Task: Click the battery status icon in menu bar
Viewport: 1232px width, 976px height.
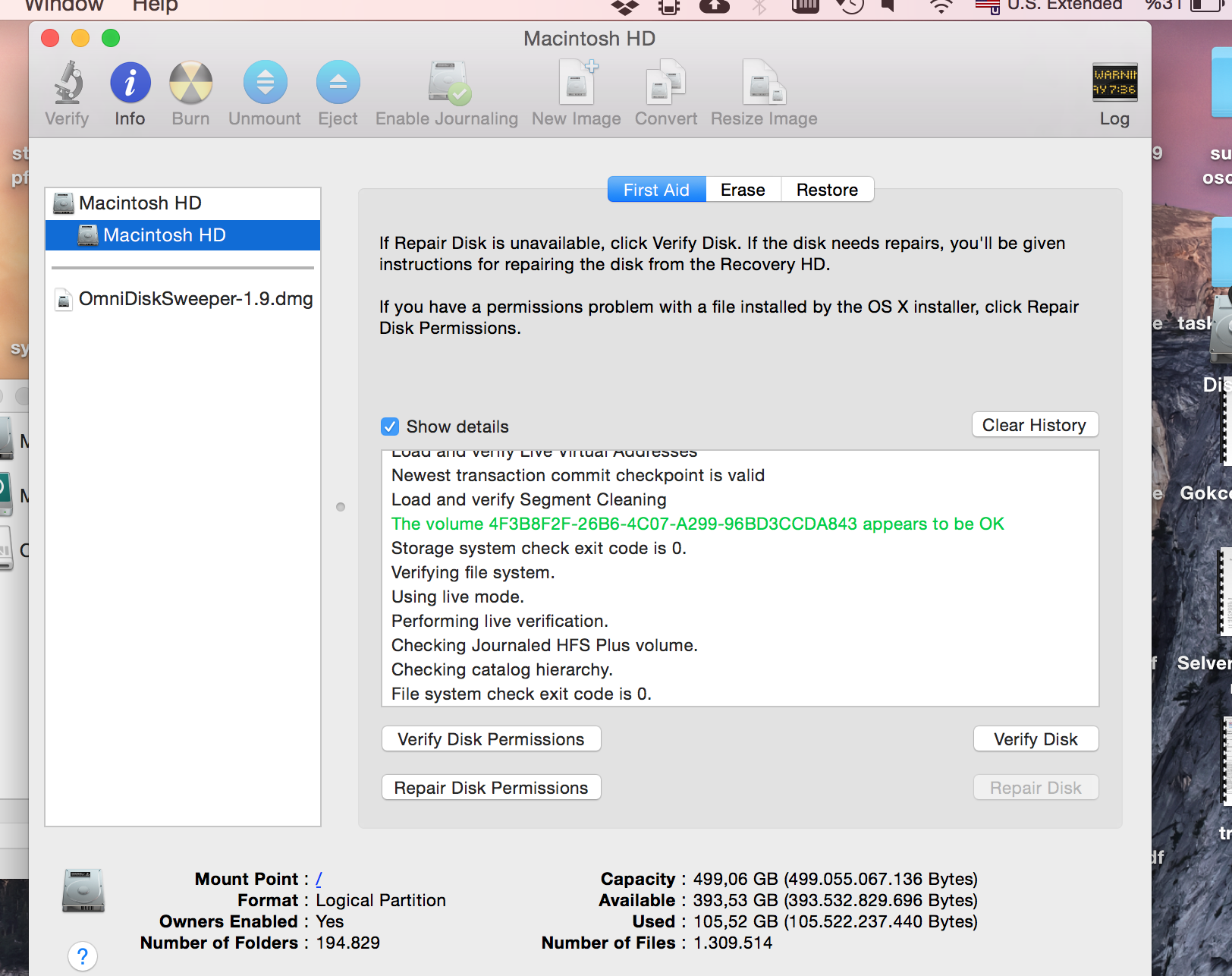Action: pos(1205,6)
